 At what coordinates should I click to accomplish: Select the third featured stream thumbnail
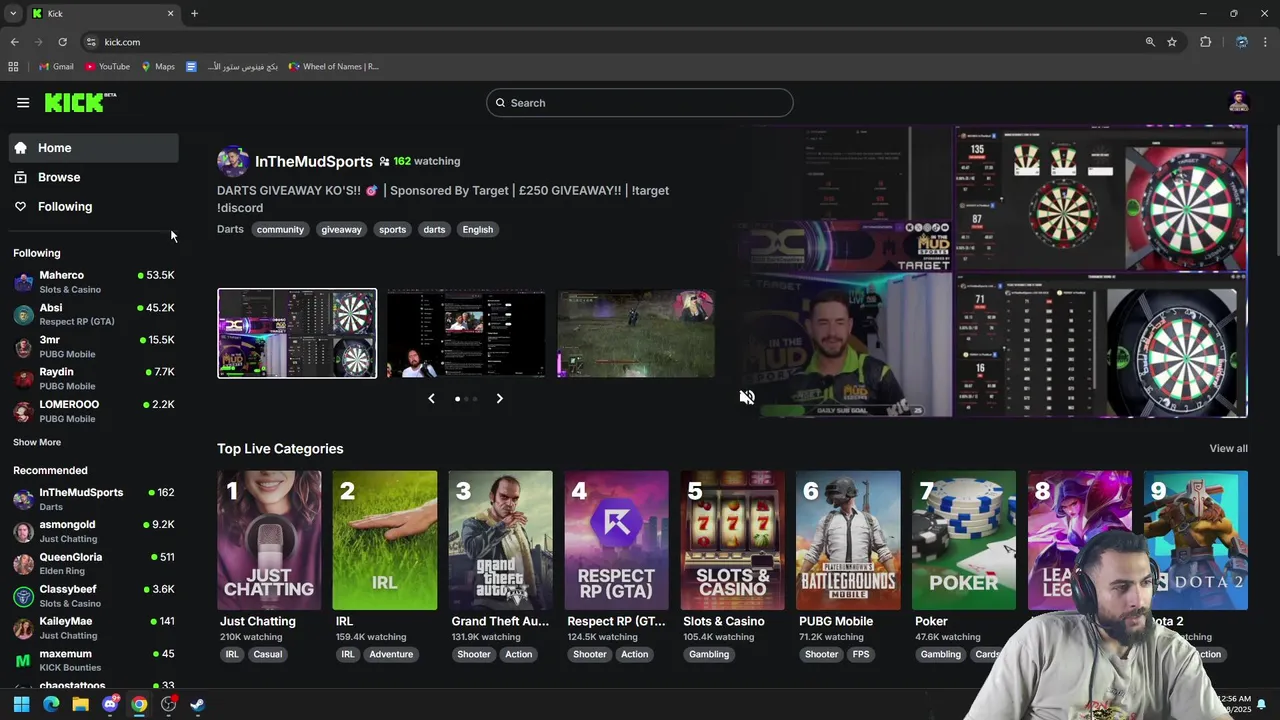coord(636,333)
